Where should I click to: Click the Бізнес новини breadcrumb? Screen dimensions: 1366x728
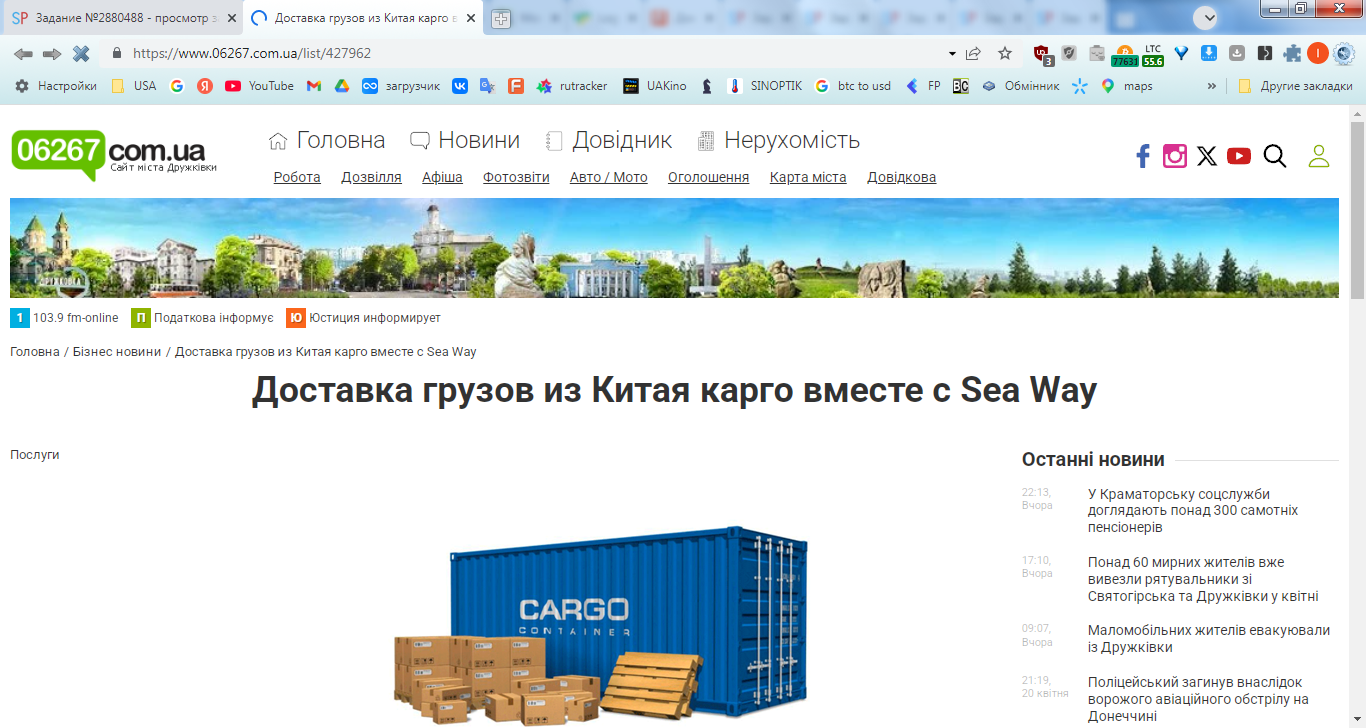click(x=117, y=352)
